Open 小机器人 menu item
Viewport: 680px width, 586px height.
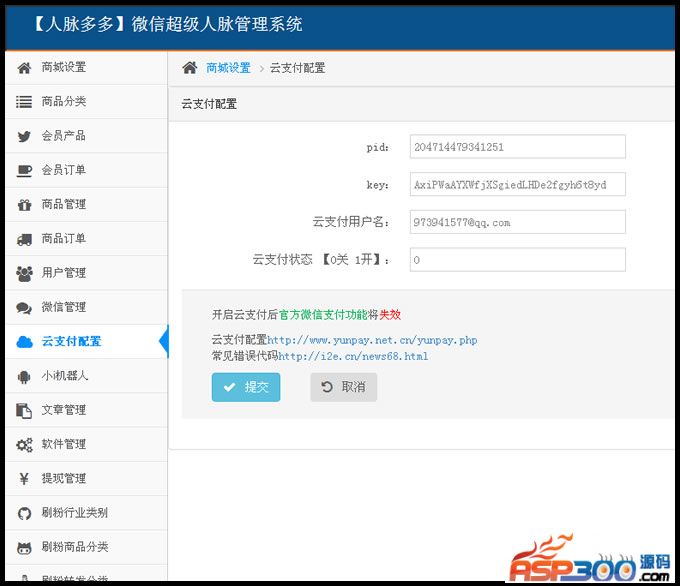(87, 376)
